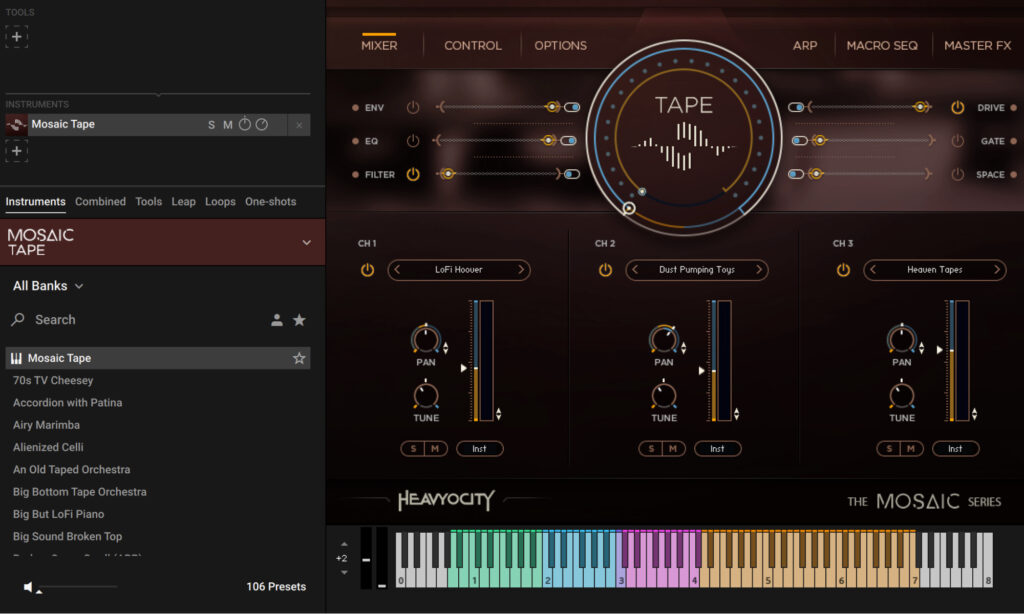Toggle the ENV slider switch on
This screenshot has height=614, width=1024.
572,107
